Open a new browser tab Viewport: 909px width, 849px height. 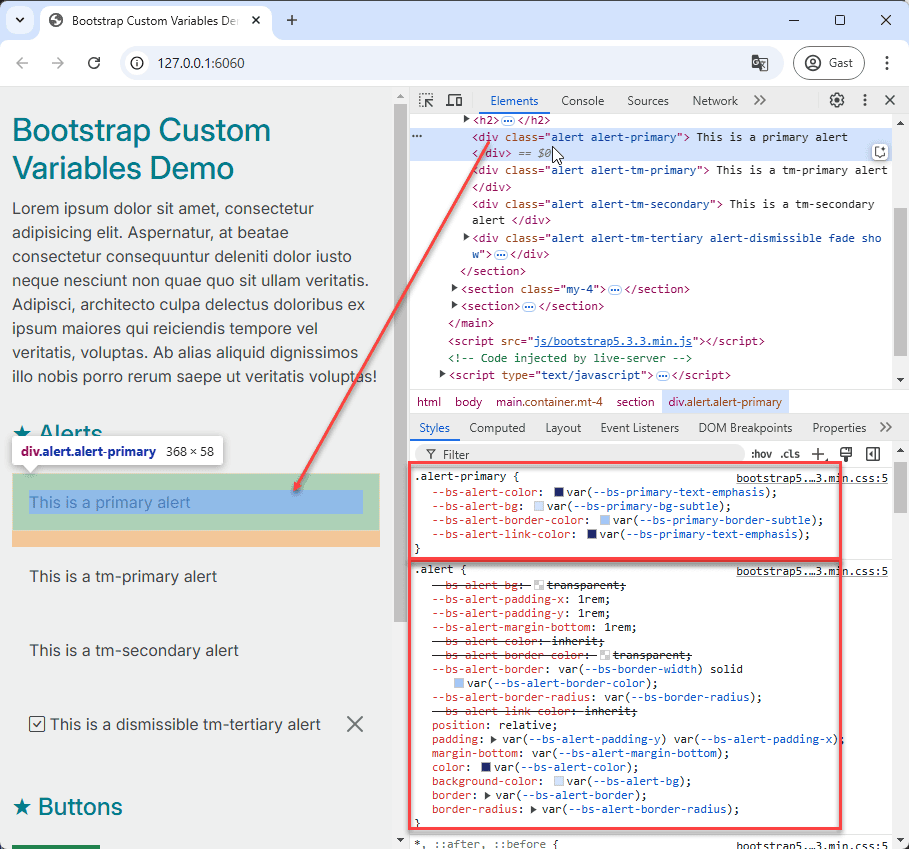pos(292,20)
